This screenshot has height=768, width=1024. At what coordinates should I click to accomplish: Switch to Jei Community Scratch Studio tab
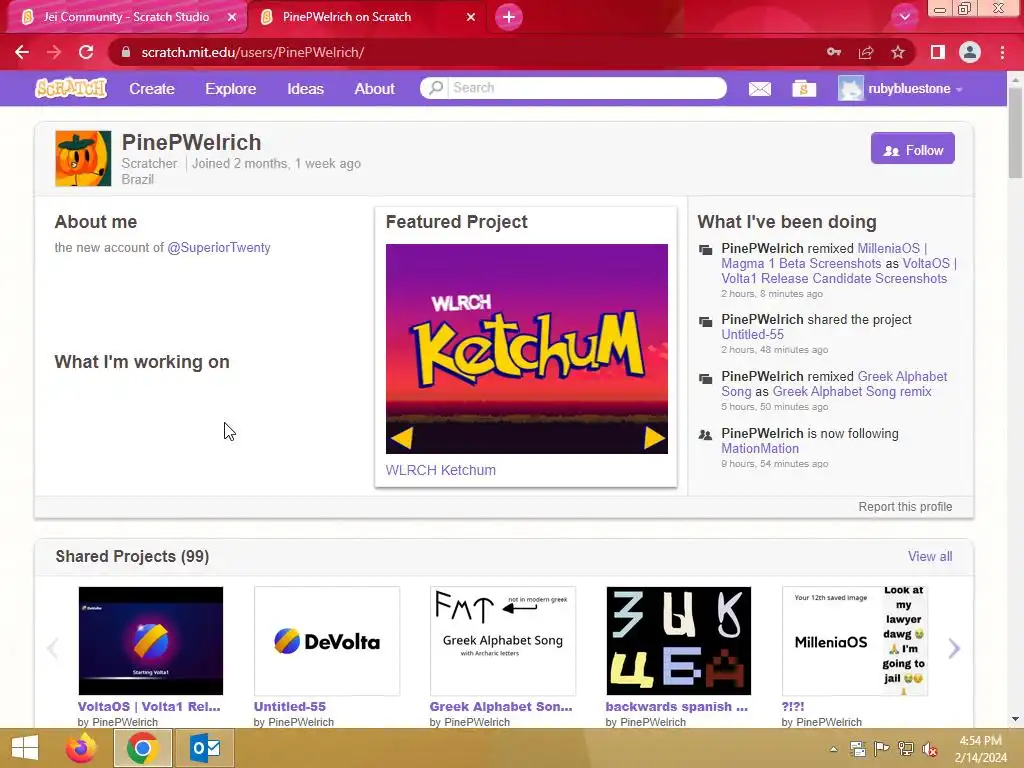click(126, 17)
